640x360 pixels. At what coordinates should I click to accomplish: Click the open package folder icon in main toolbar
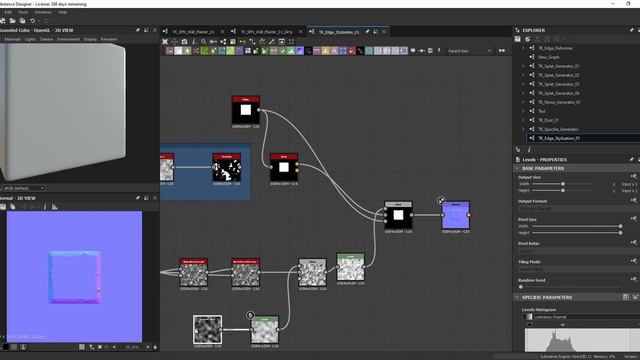tap(13, 21)
